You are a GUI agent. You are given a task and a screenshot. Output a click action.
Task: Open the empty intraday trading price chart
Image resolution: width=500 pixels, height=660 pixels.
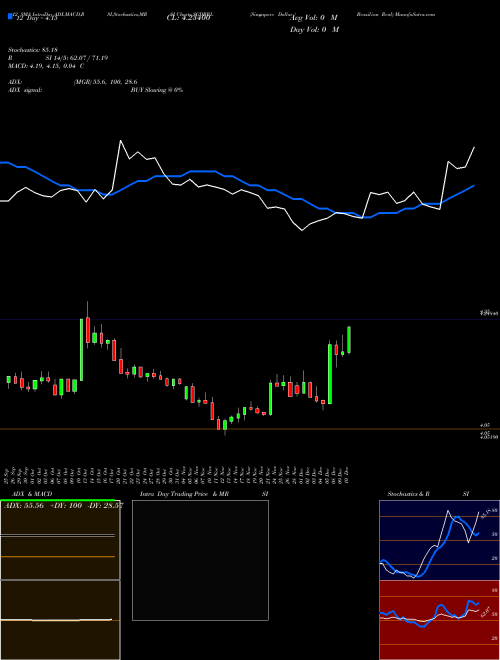(200, 560)
